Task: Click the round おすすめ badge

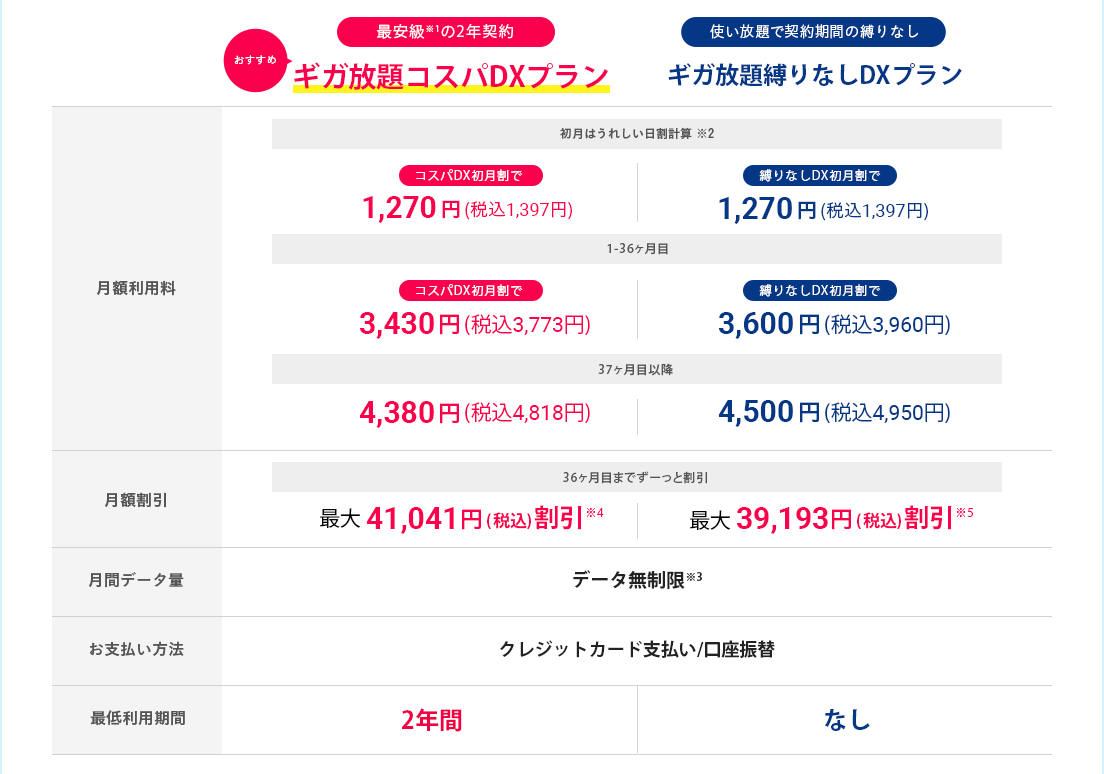Action: [x=255, y=61]
